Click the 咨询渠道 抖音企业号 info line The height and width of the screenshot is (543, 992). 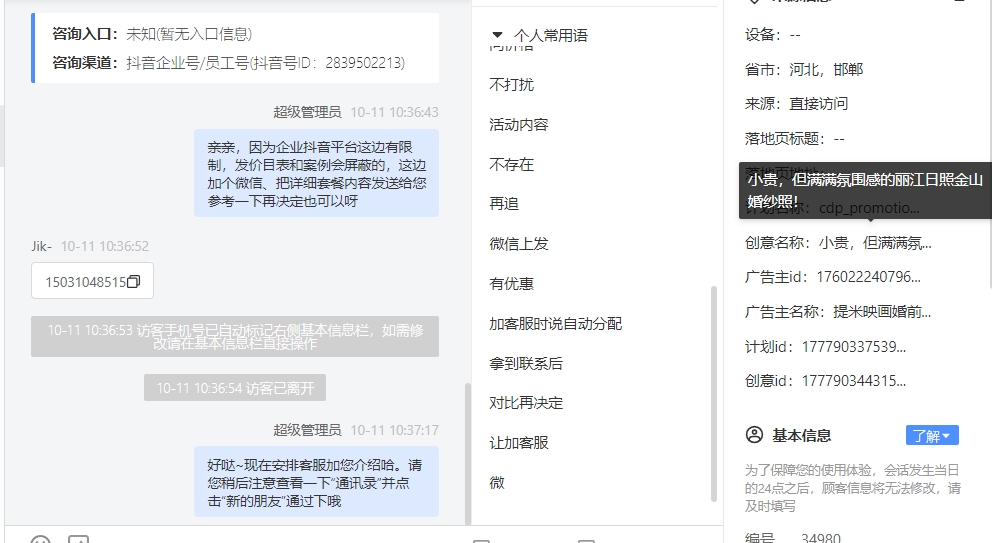pos(228,63)
